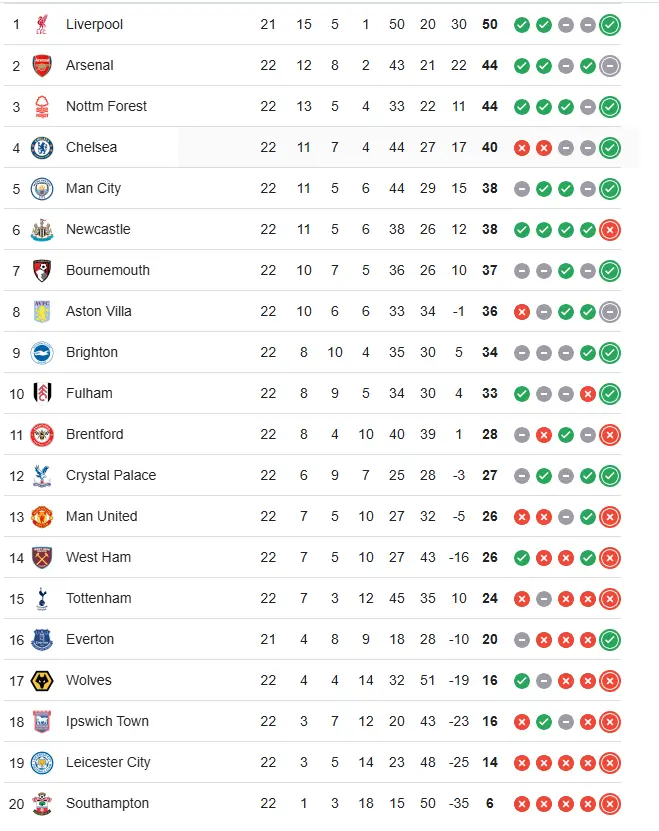Viewport: 659px width, 831px height.
Task: Open the Everton club crest
Action: [42, 639]
